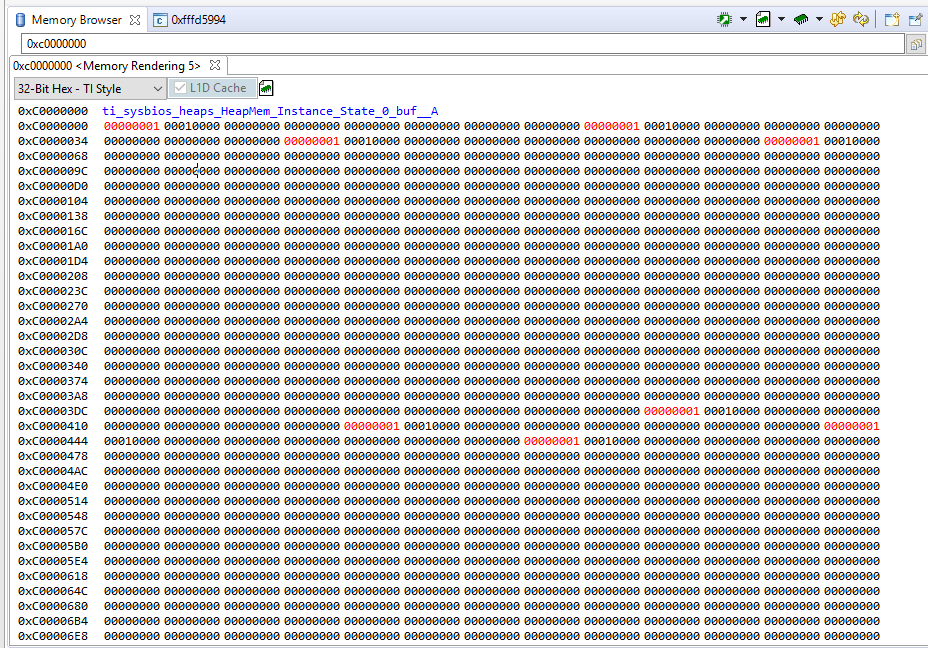
Task: Click address 0xC0000618 row label
Action: tap(53, 576)
